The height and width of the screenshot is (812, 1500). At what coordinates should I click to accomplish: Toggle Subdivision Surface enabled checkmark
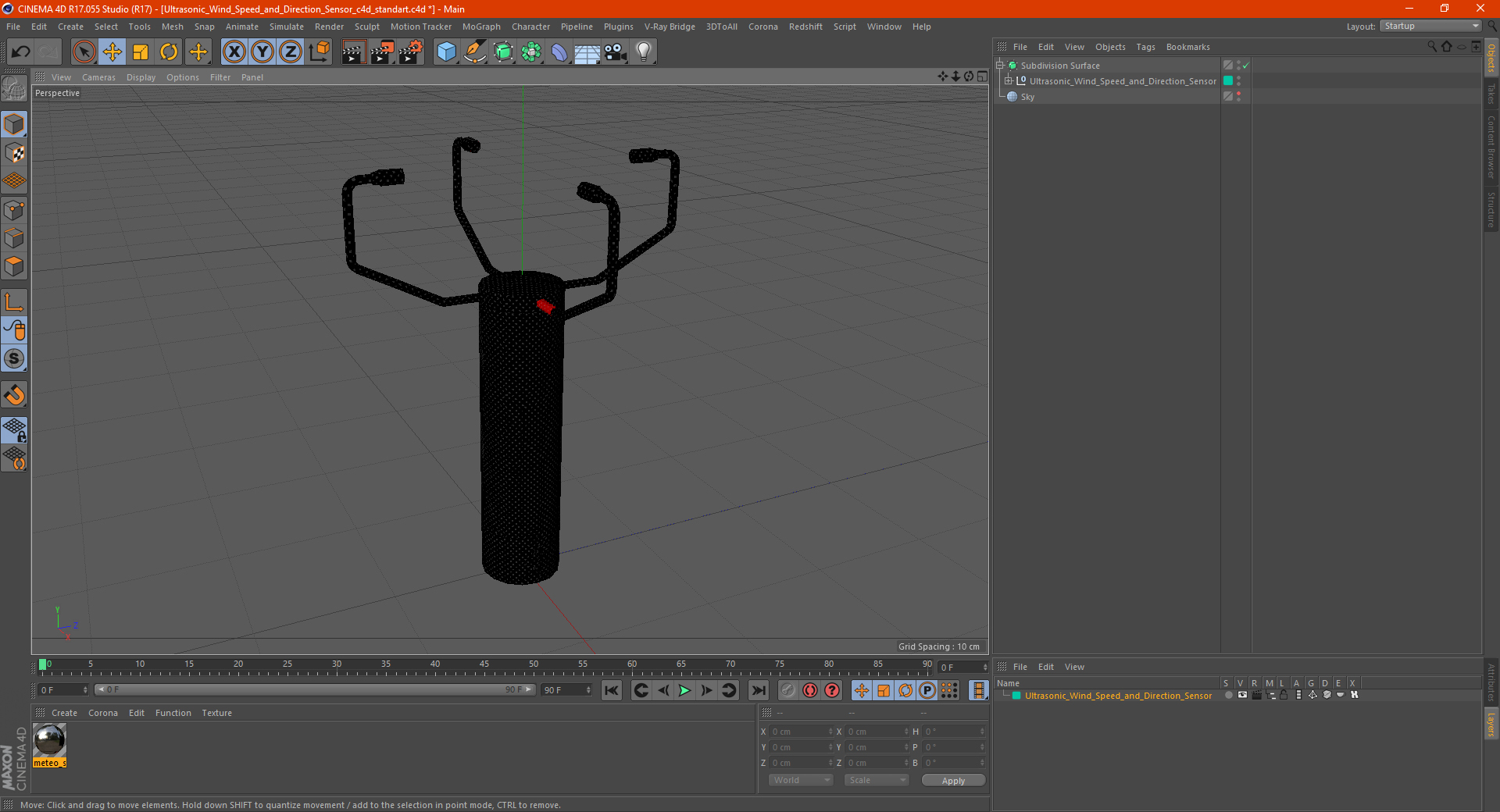[1246, 66]
